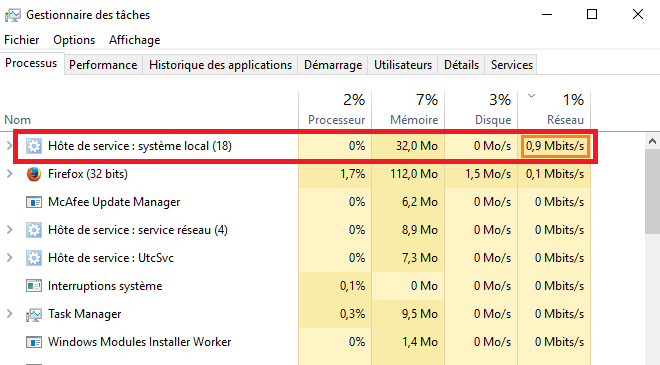Click gear icon of Hôte de service : service réseau
The width and height of the screenshot is (660, 365).
(x=34, y=230)
